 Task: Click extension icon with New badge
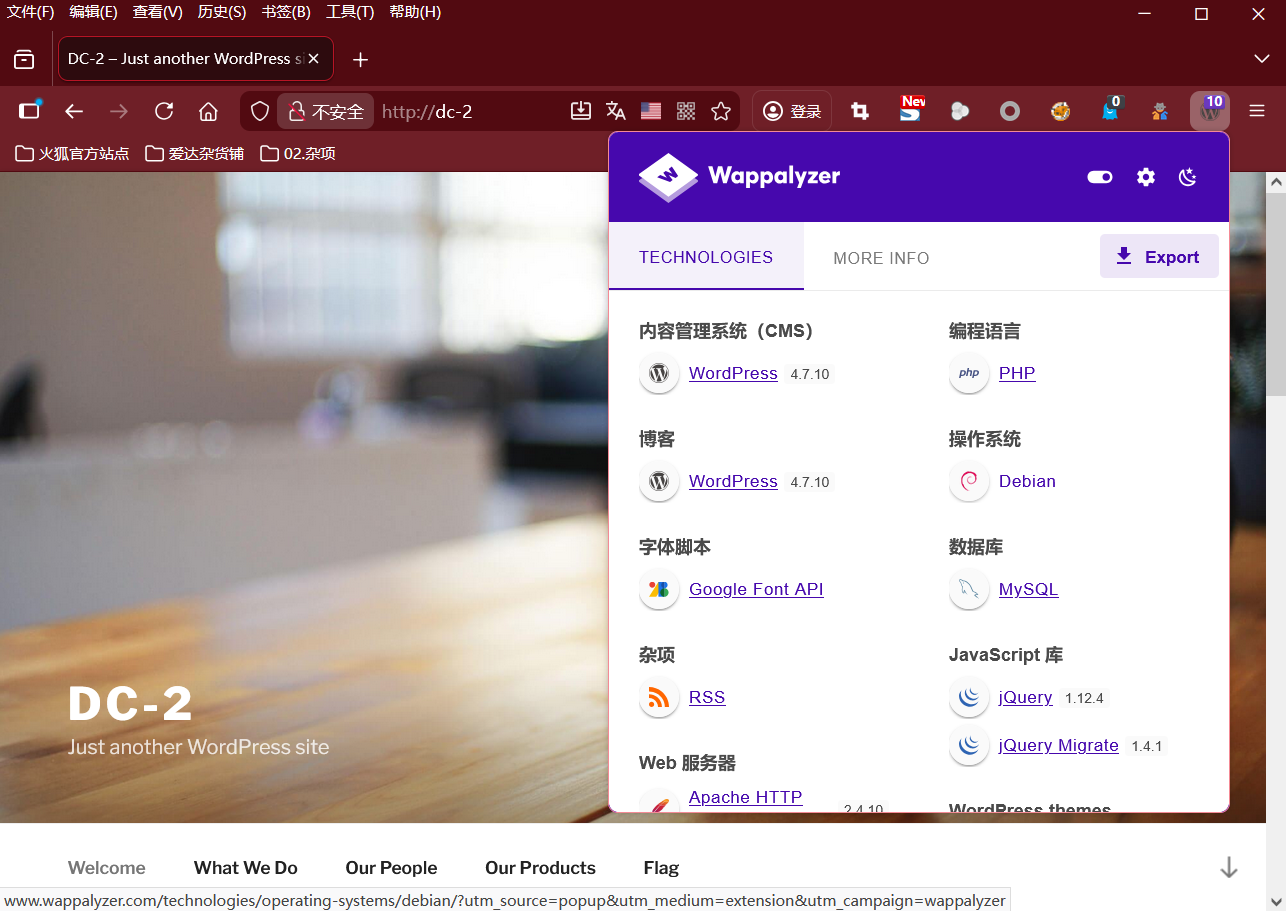910,110
